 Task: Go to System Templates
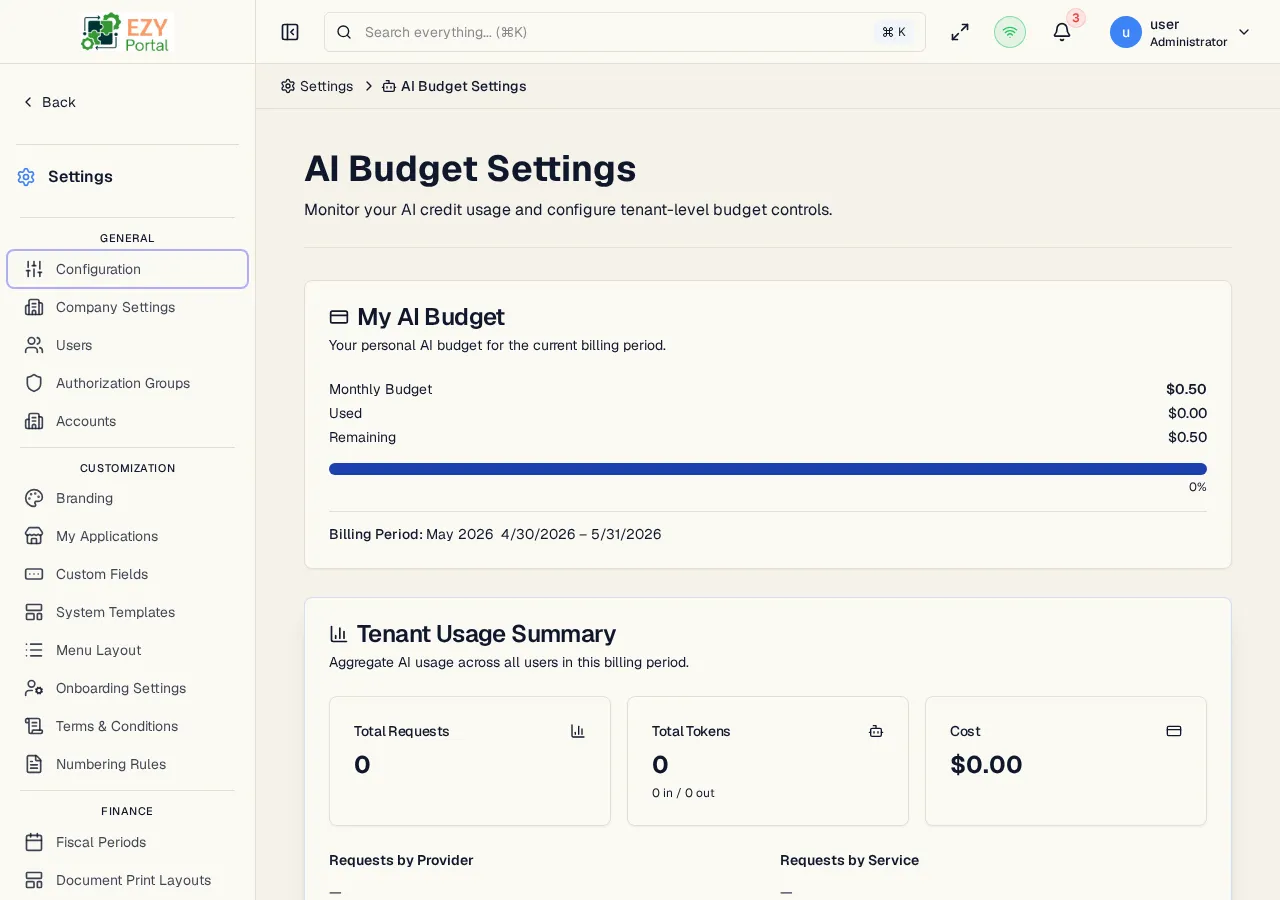[127, 612]
